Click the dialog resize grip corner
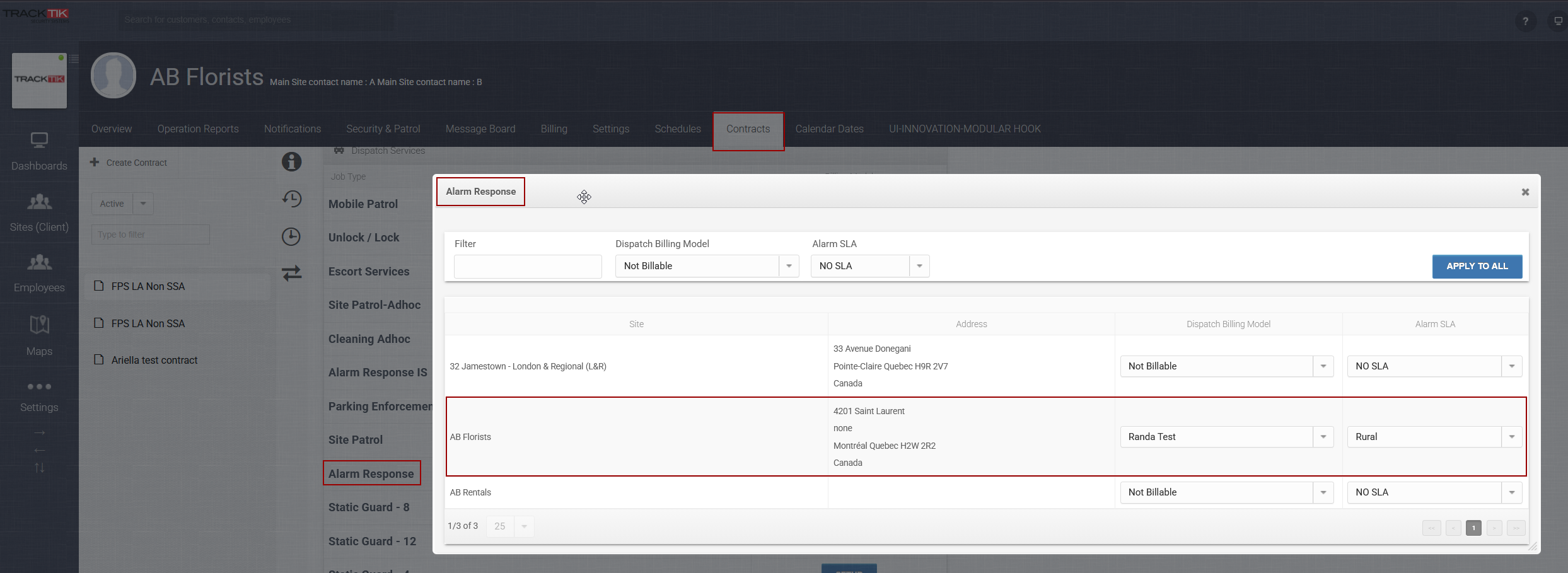The height and width of the screenshot is (573, 1568). [x=1533, y=547]
